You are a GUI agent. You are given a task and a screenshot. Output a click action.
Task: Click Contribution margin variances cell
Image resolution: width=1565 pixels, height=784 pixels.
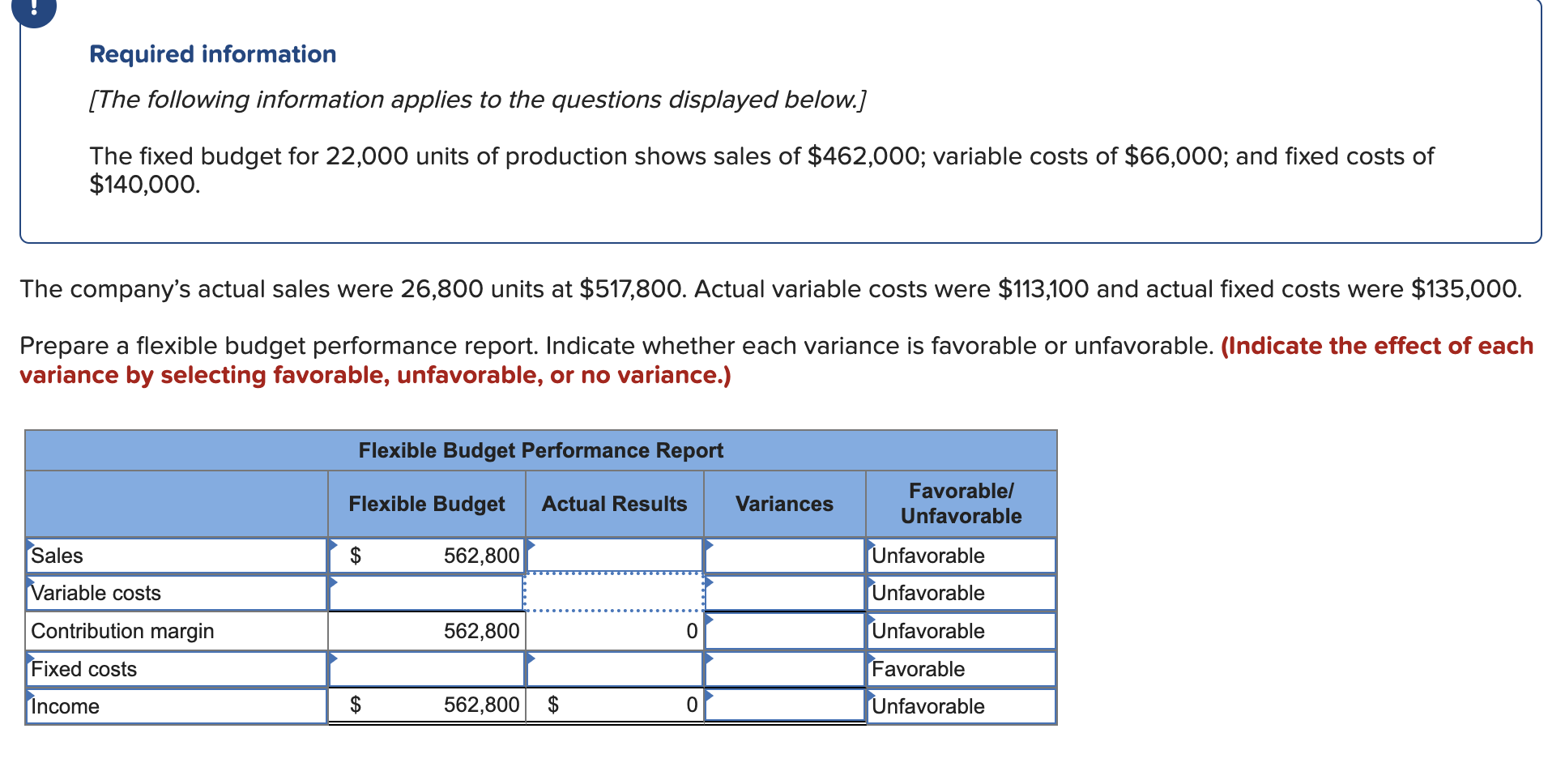click(x=785, y=631)
